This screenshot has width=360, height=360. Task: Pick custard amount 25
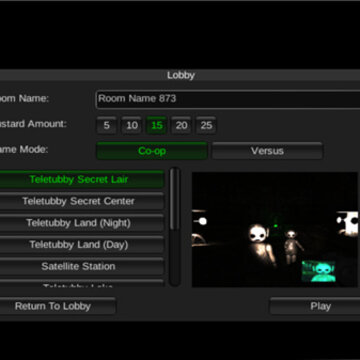[206, 125]
